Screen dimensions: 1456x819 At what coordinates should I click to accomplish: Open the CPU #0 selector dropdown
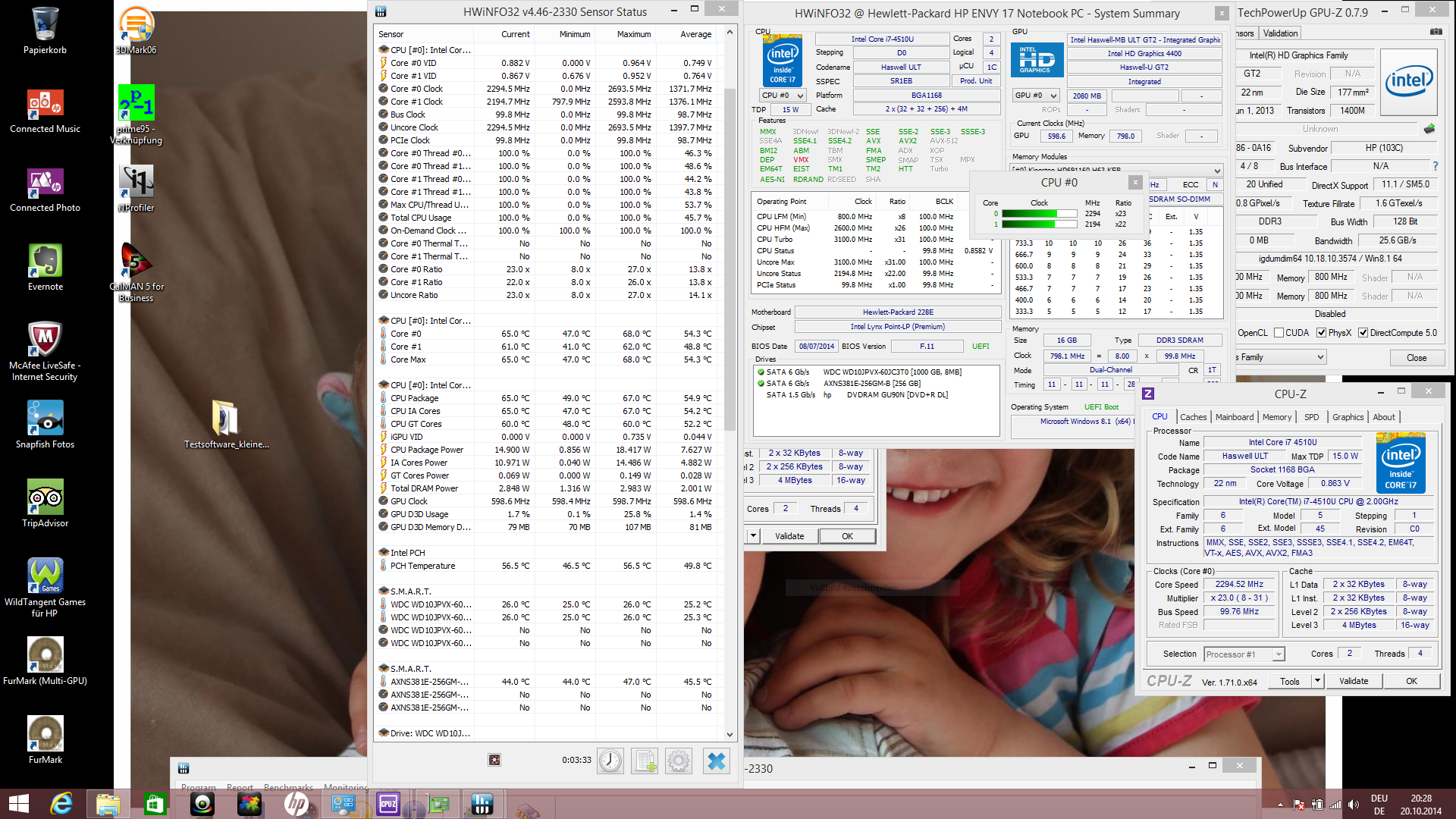point(783,96)
